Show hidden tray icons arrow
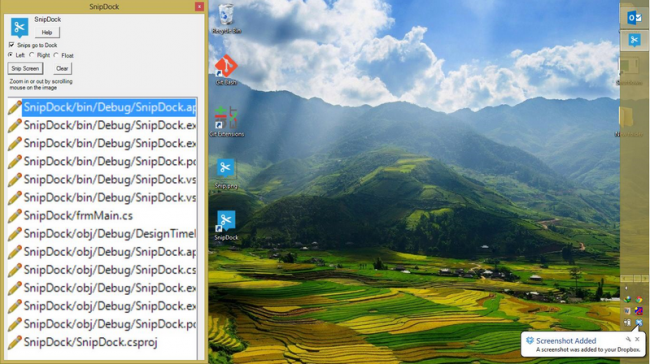Image resolution: width=650 pixels, height=364 pixels. click(x=626, y=288)
